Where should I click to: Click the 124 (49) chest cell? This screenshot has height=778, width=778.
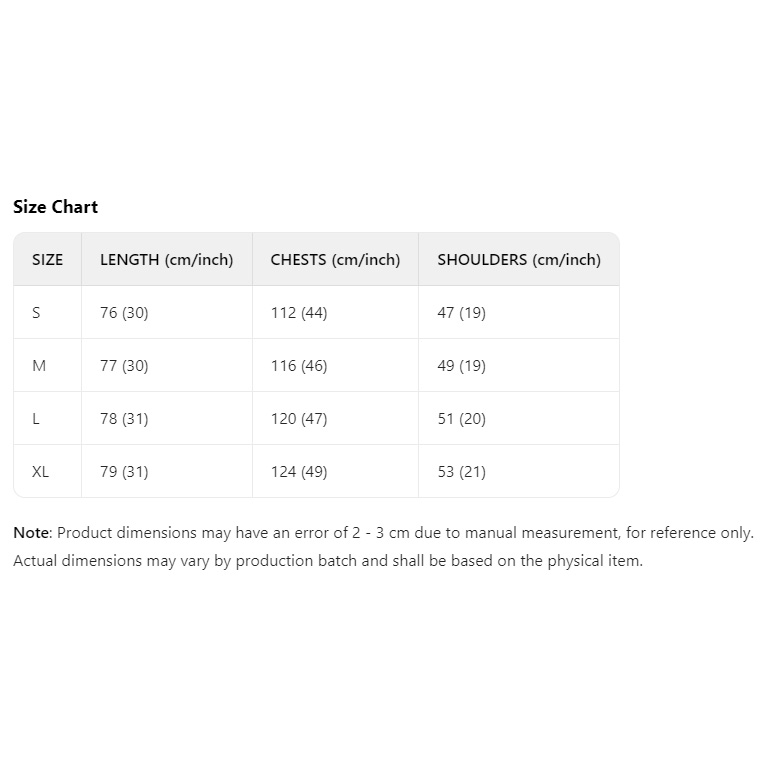click(x=299, y=472)
